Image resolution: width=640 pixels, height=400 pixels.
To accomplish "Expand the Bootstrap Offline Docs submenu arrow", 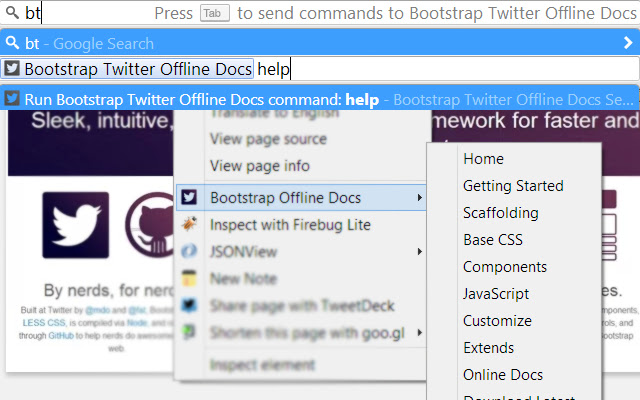I will pyautogui.click(x=419, y=198).
